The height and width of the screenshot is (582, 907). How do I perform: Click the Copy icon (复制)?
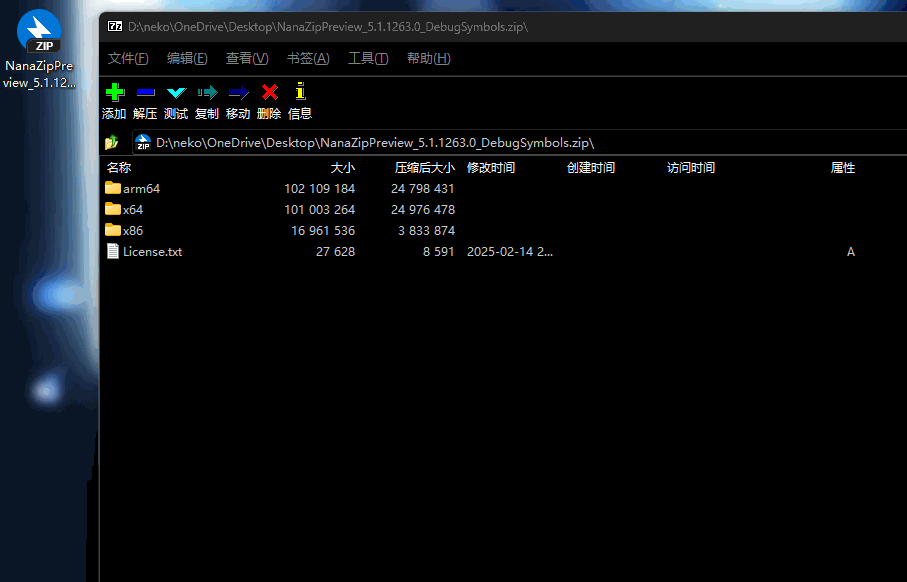pos(207,92)
